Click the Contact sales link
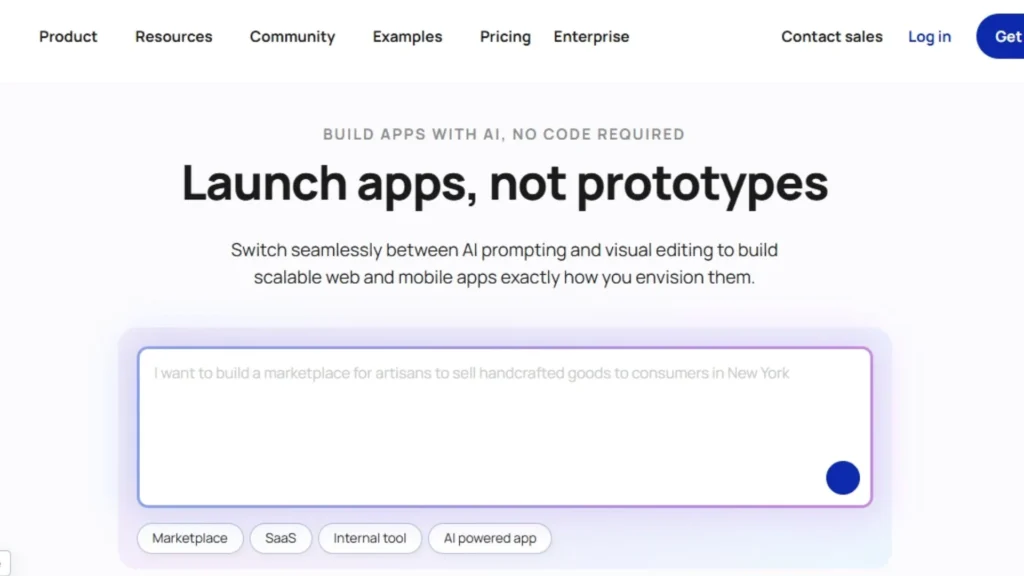This screenshot has height=576, width=1024. (x=831, y=37)
